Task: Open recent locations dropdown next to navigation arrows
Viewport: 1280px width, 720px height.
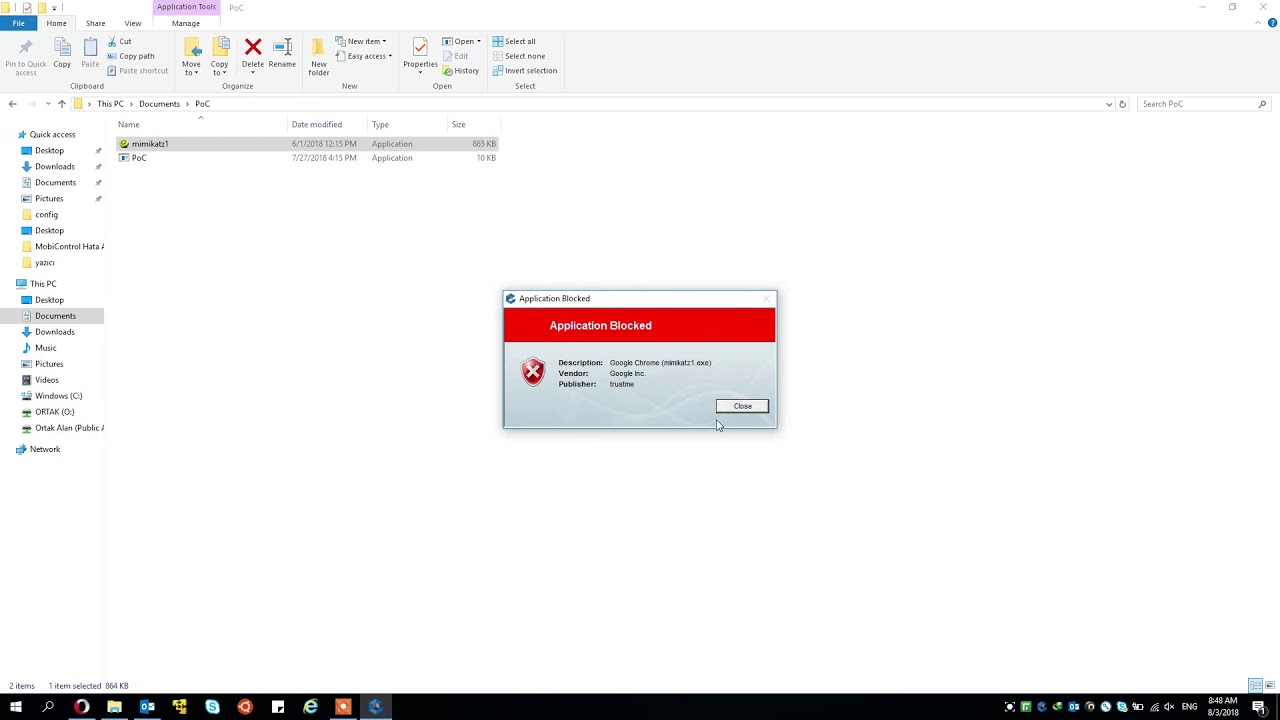Action: (47, 104)
